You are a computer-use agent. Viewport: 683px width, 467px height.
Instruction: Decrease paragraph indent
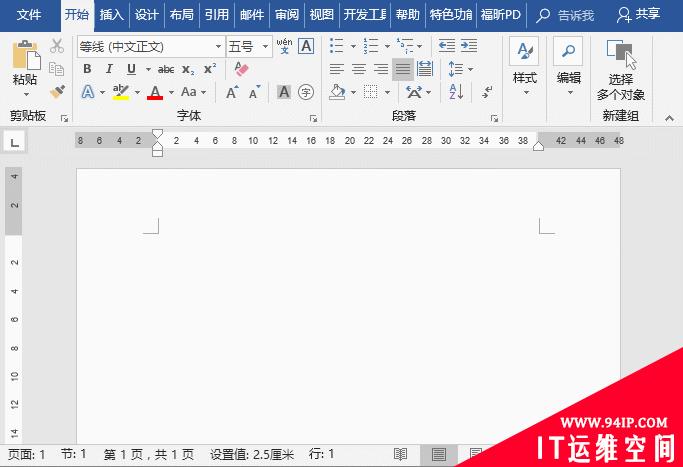446,46
